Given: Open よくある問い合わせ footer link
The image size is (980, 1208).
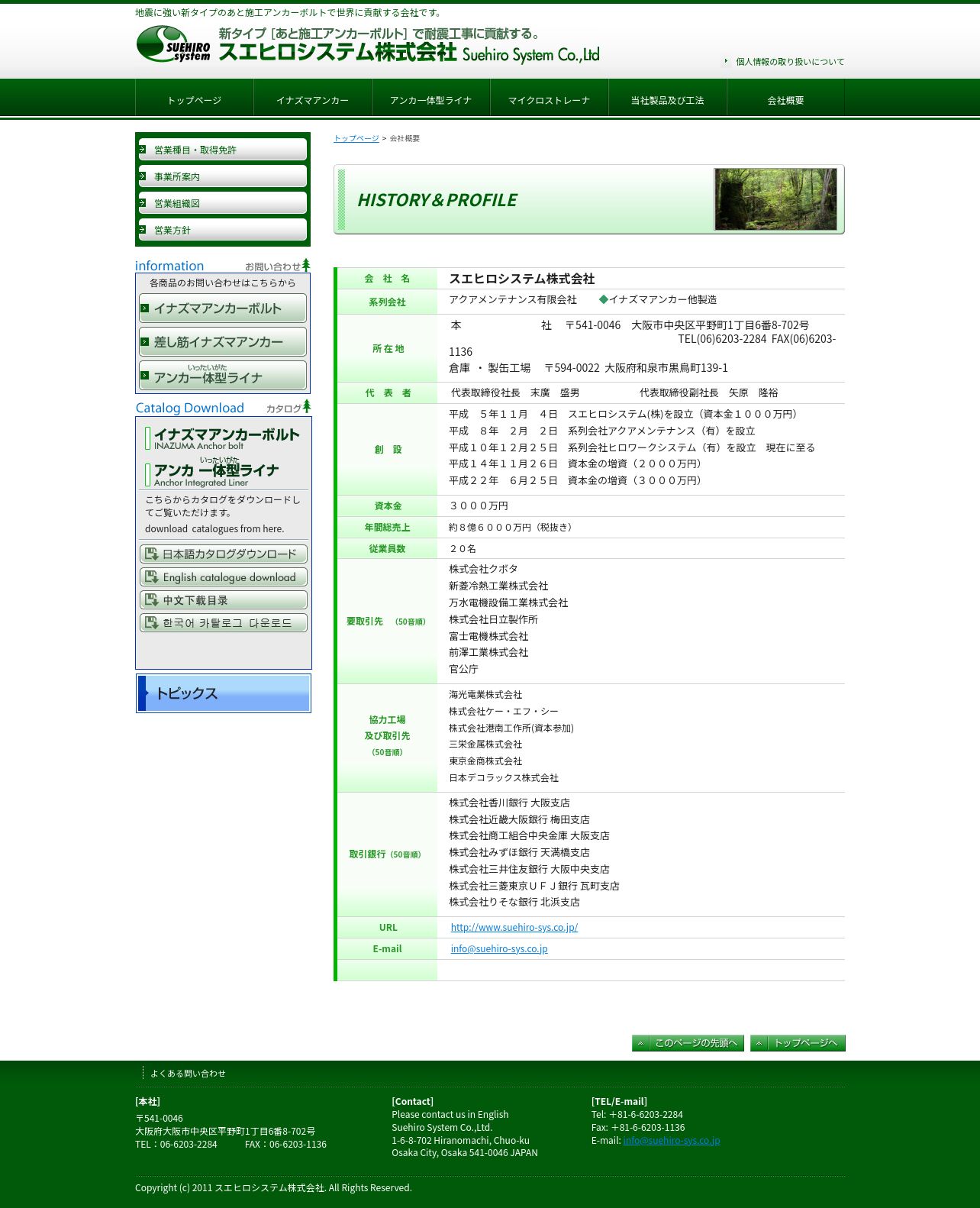Looking at the screenshot, I should (188, 1074).
